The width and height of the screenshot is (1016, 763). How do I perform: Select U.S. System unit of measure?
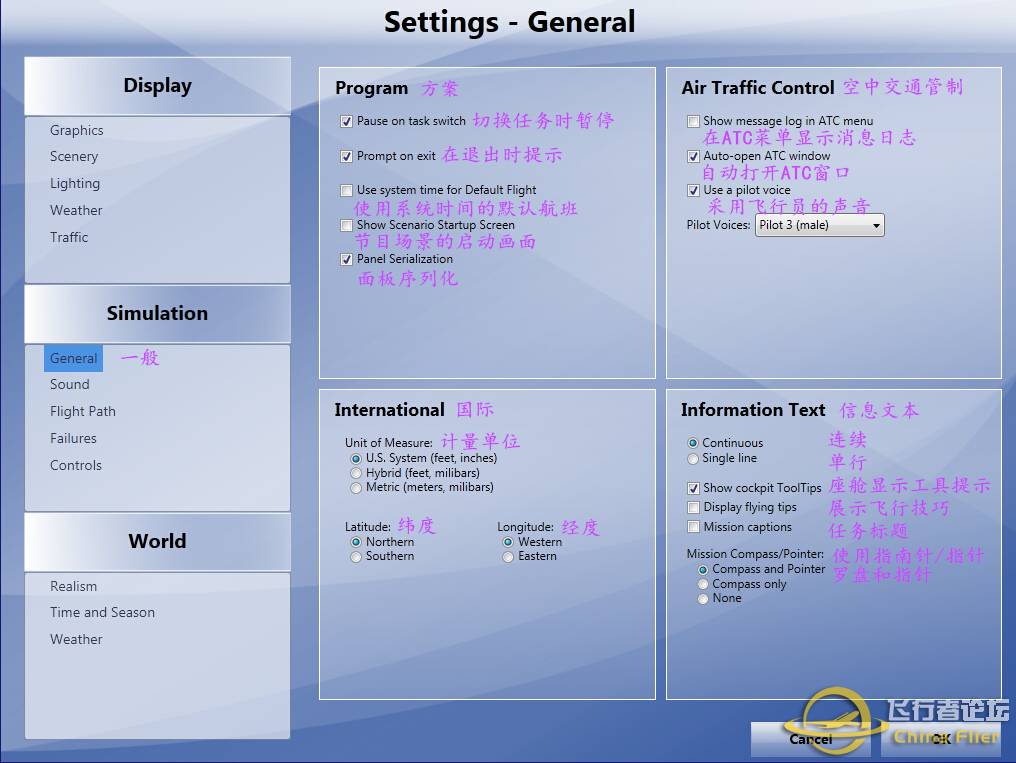click(356, 459)
